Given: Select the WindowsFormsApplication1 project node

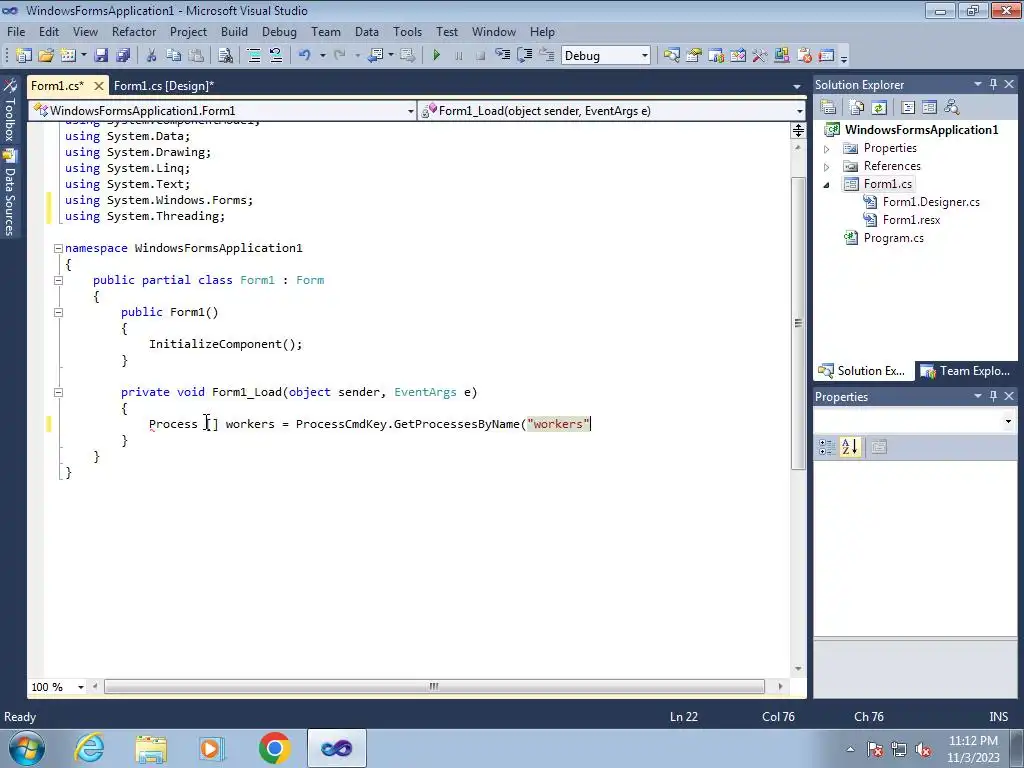Looking at the screenshot, I should [921, 129].
